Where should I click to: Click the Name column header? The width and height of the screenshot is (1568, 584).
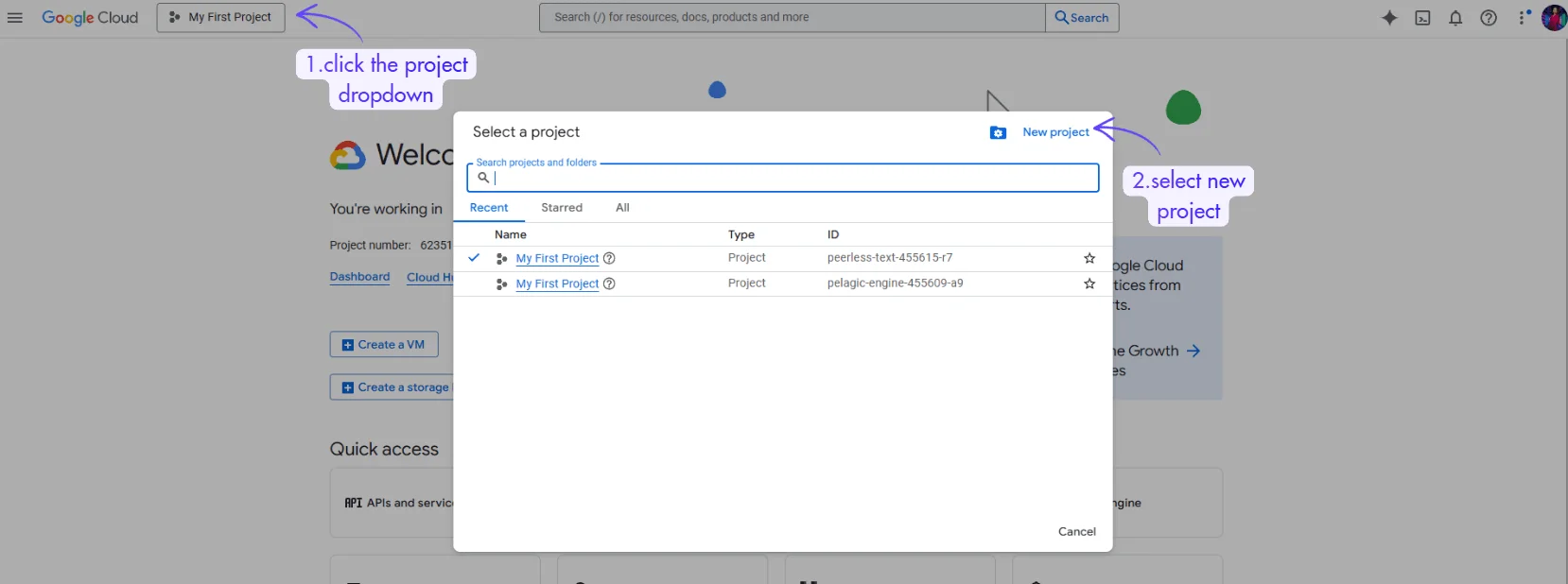[x=511, y=234]
